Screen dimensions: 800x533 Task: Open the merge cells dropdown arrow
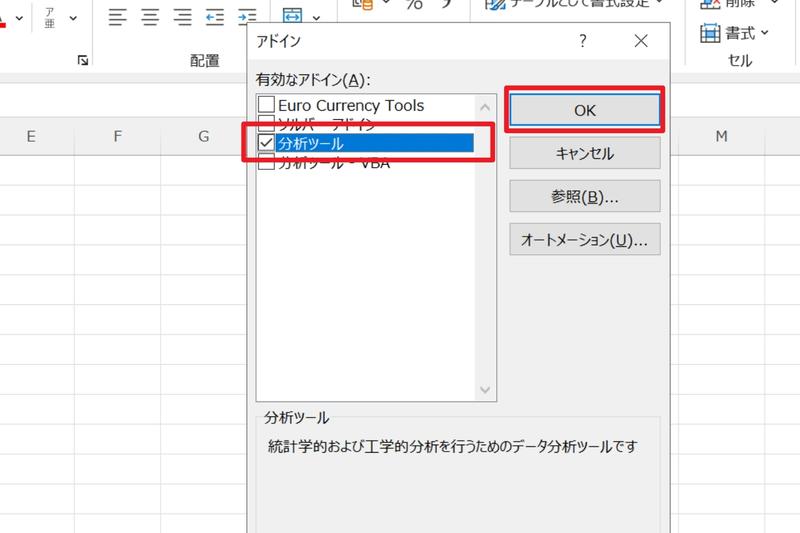(316, 18)
